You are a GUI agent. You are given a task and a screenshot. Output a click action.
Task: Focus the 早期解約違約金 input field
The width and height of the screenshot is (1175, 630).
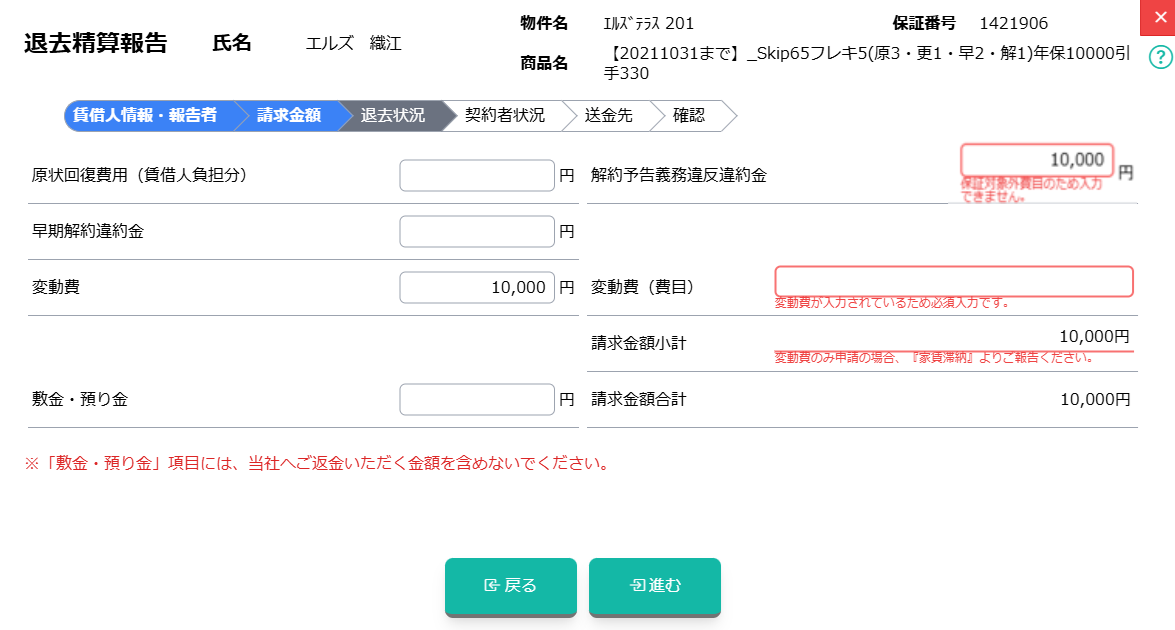point(477,231)
